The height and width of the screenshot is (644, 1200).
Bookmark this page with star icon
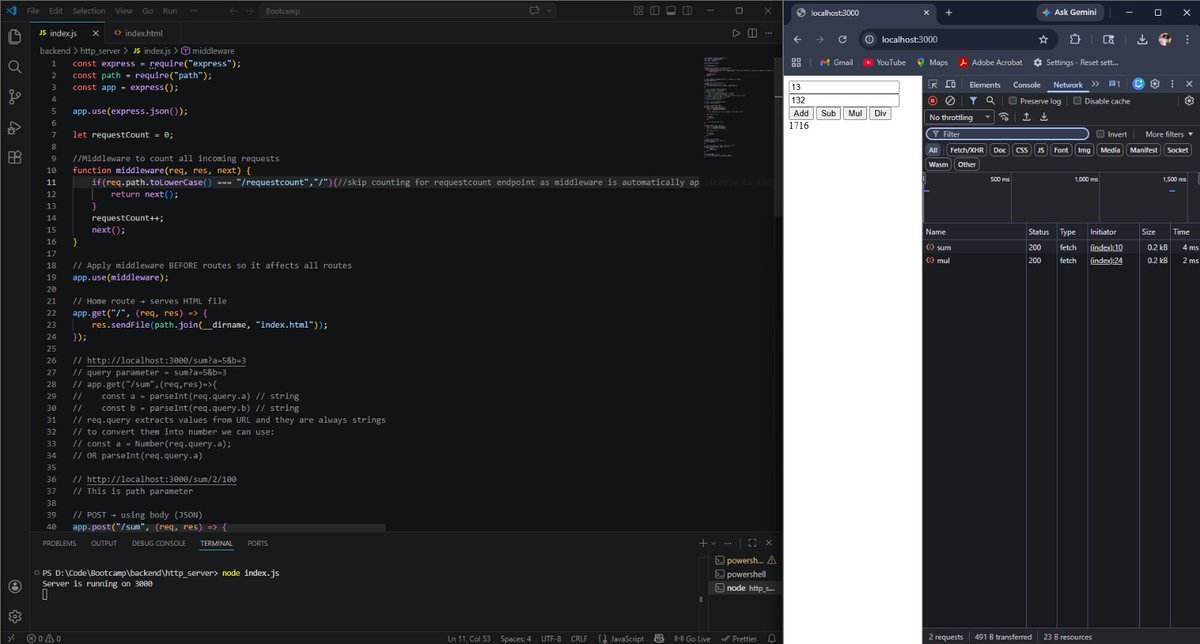1043,40
